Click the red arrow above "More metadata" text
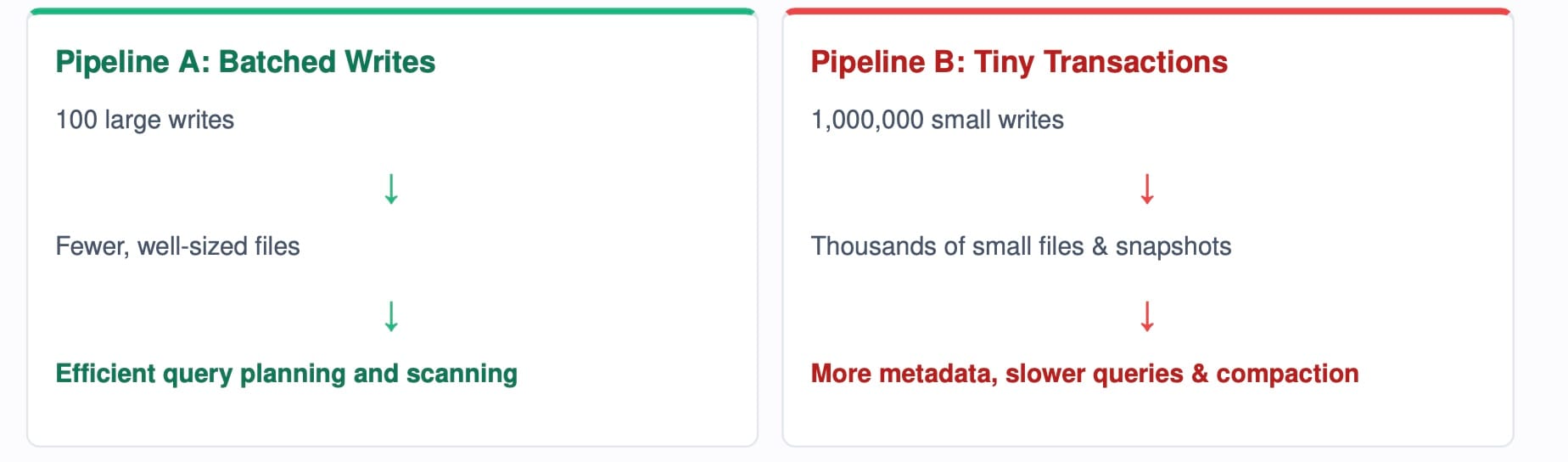The height and width of the screenshot is (462, 1568). coord(1147,316)
